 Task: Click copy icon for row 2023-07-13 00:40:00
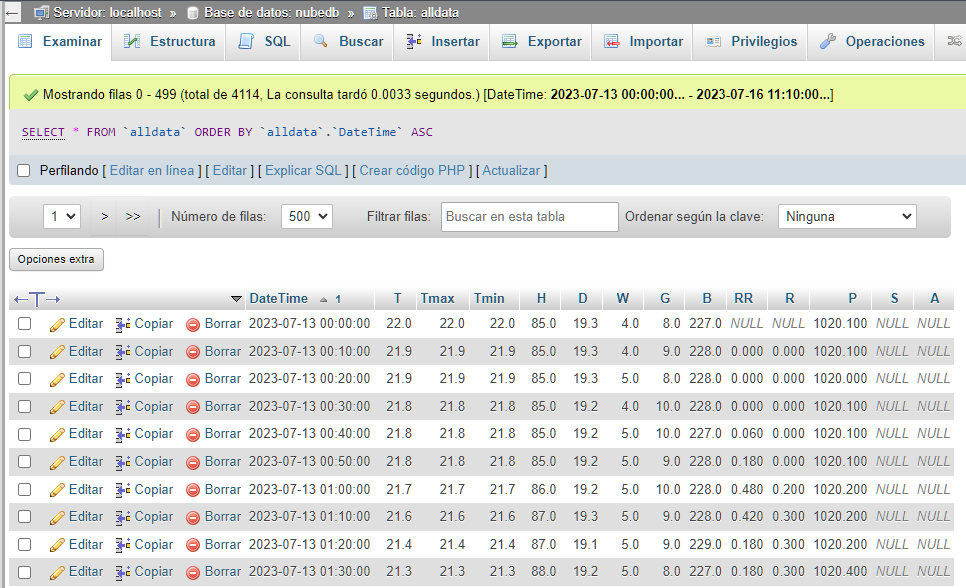click(123, 435)
